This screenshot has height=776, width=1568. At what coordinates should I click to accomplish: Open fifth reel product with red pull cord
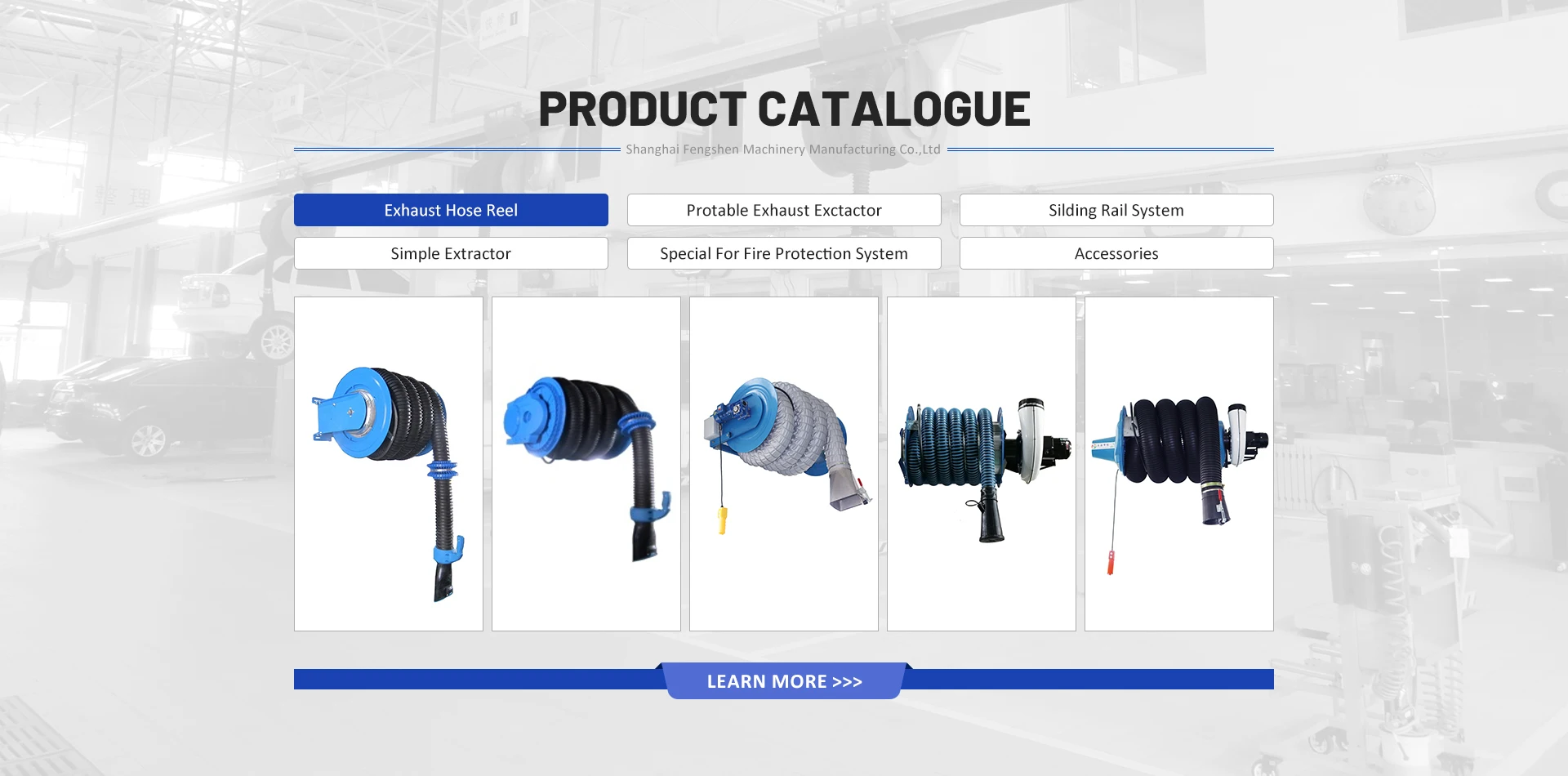pos(1179,464)
